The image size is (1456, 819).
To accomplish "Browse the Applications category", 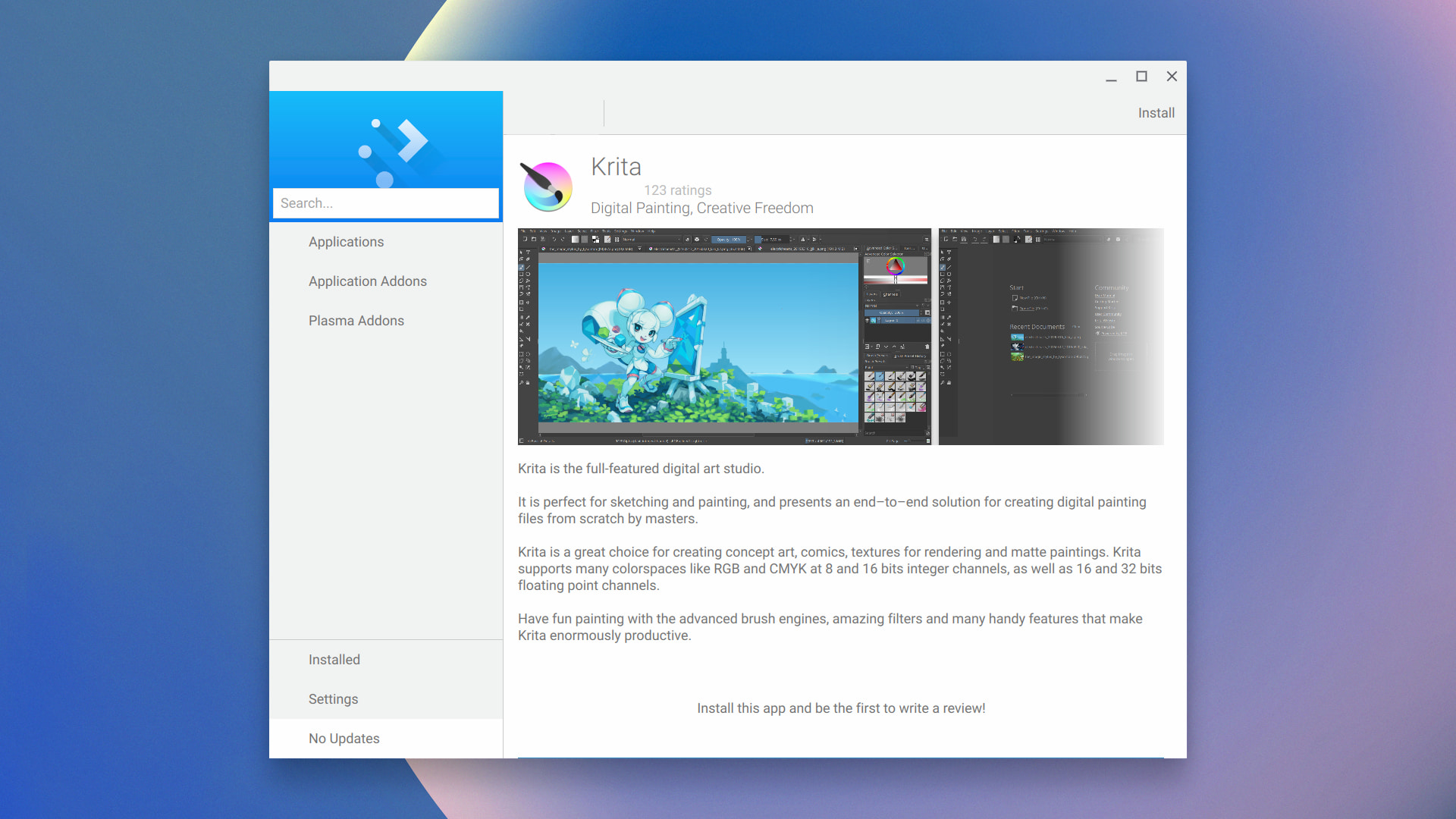I will coord(346,241).
